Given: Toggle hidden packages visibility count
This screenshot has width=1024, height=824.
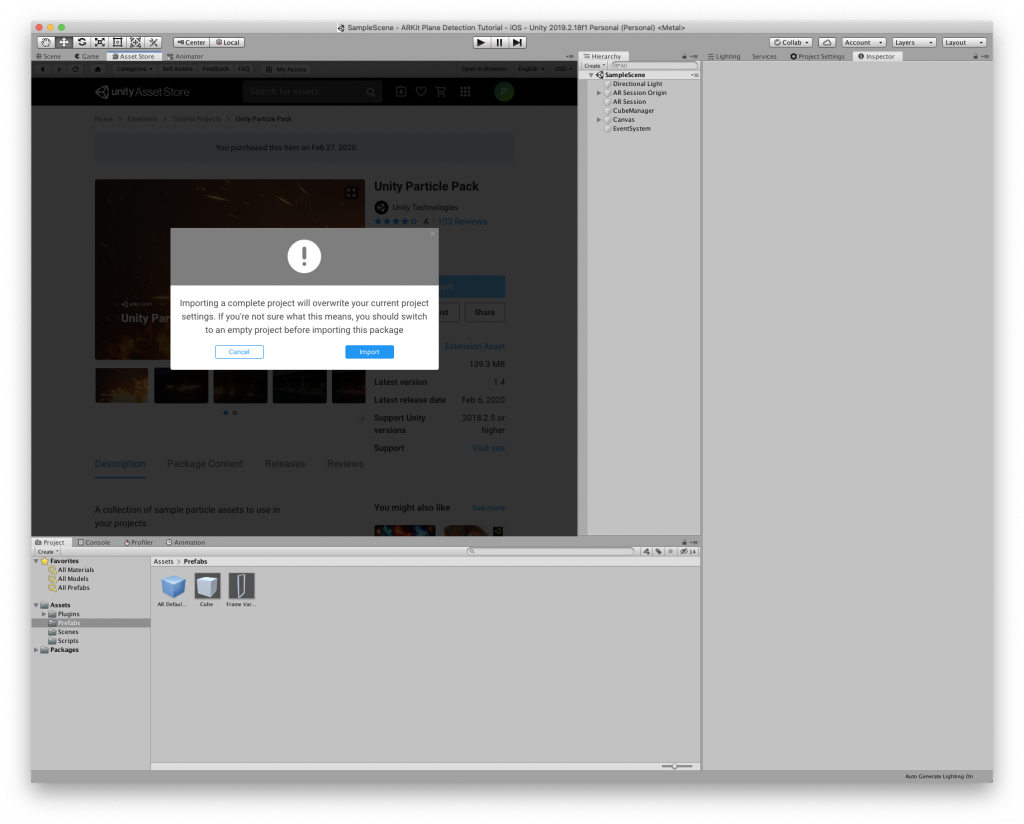Looking at the screenshot, I should [688, 552].
